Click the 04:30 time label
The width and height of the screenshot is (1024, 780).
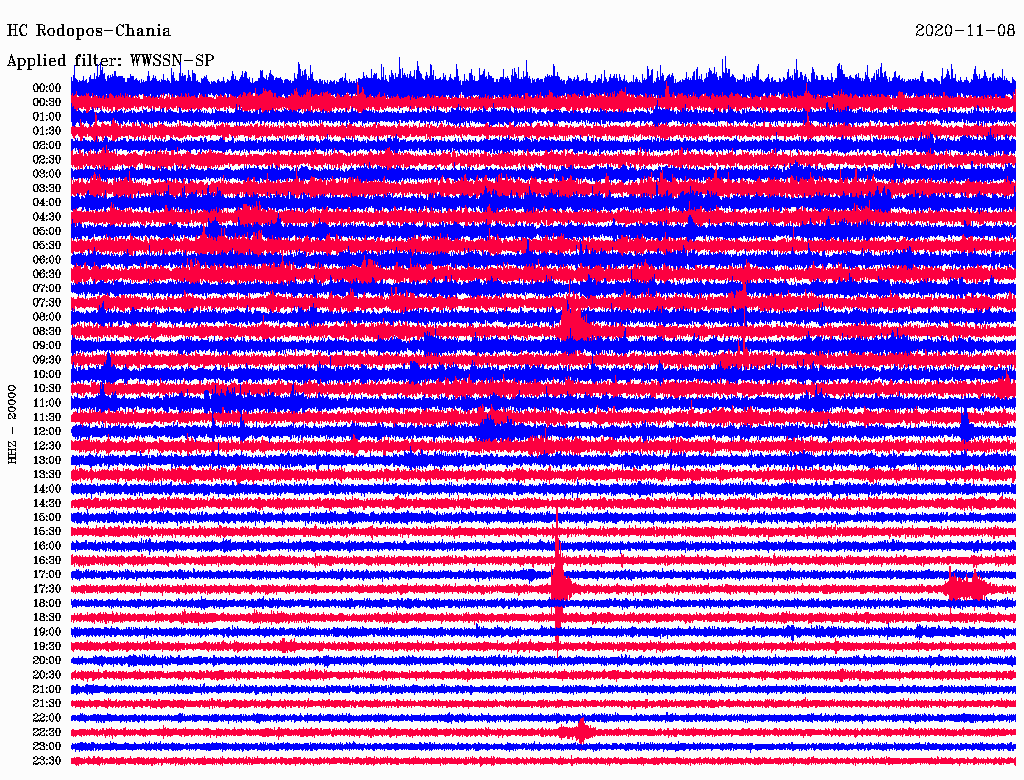[x=46, y=216]
